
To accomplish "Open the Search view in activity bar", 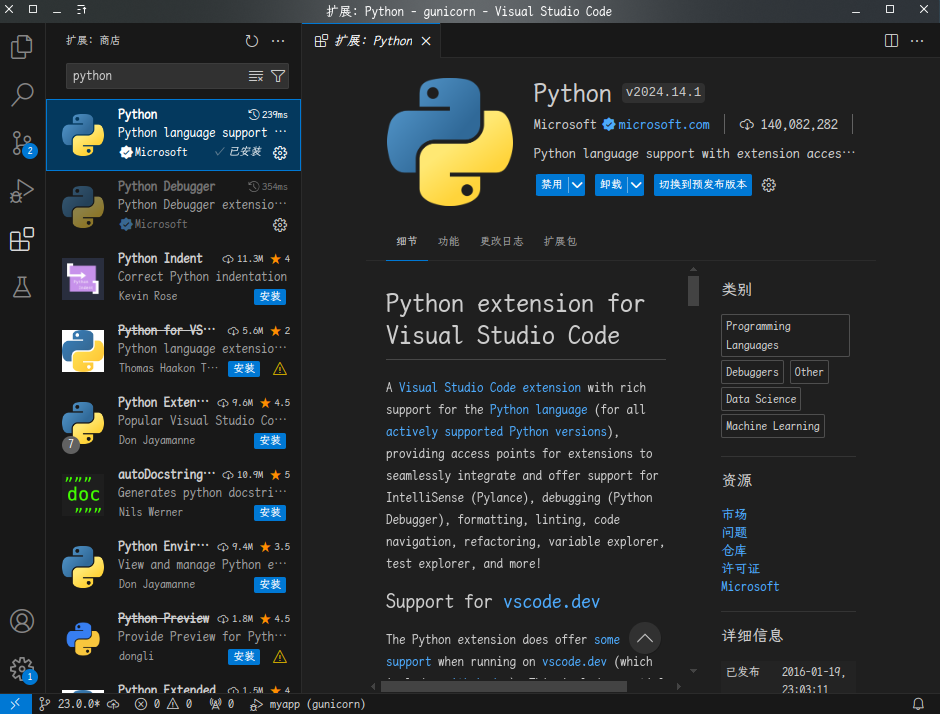I will (x=22, y=95).
